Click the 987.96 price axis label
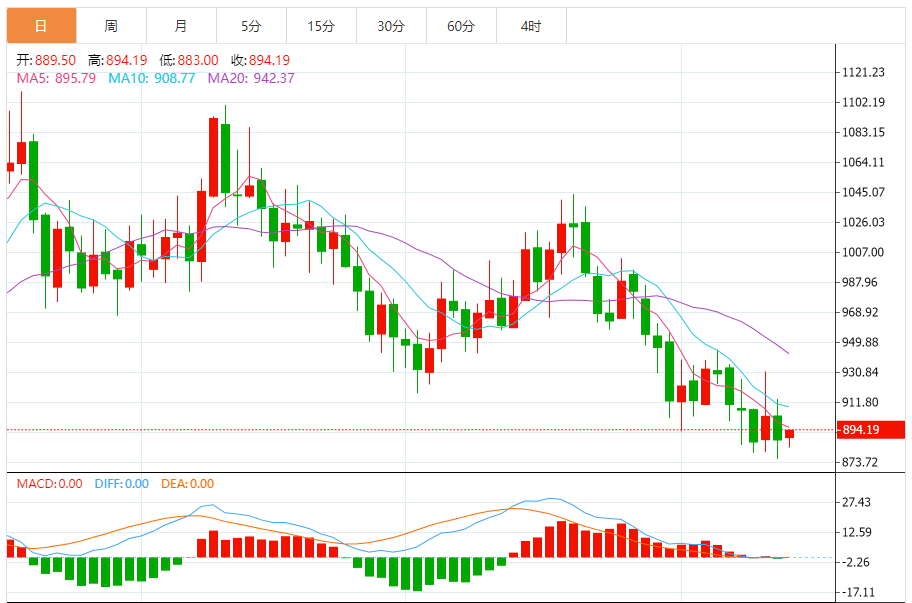The height and width of the screenshot is (603, 912). pos(860,283)
